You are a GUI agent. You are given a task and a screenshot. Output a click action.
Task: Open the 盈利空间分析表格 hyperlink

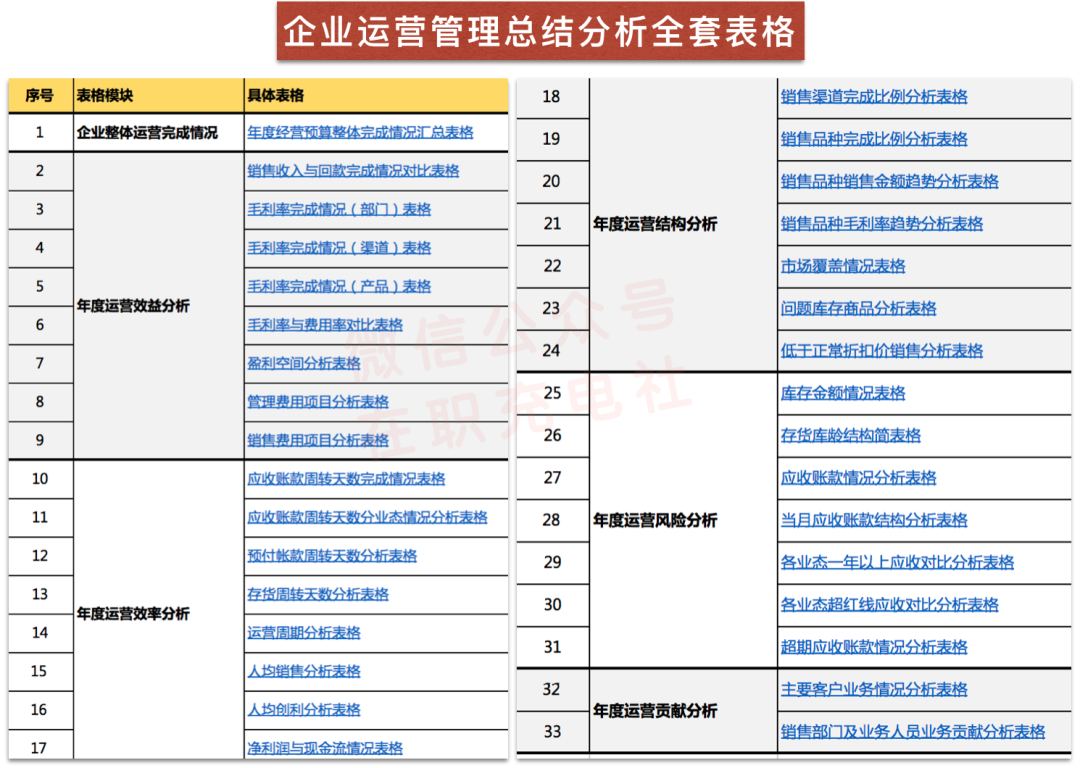point(303,363)
